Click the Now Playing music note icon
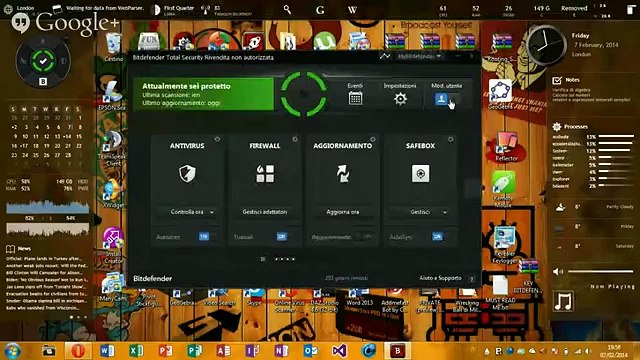 [563, 301]
